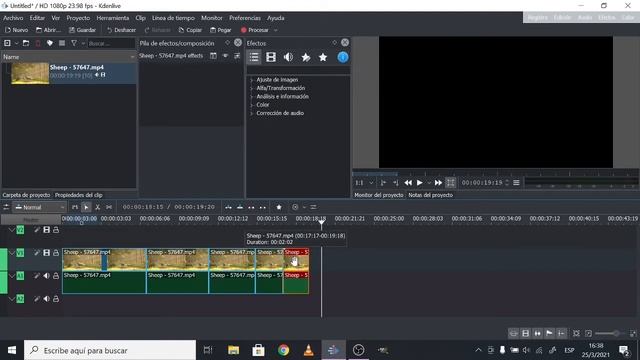This screenshot has width=640, height=360.
Task: Lock the V1 video track
Action: tap(56, 253)
